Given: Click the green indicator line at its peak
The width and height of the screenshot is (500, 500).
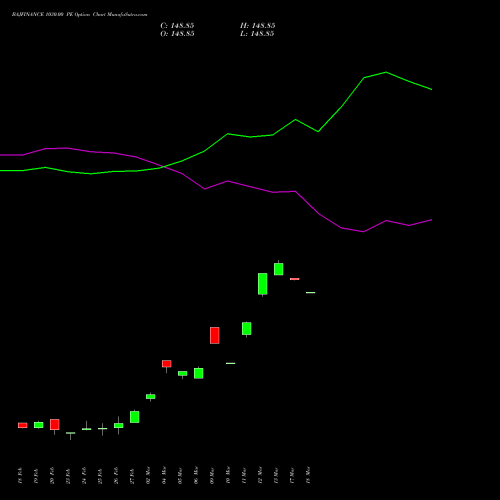Looking at the screenshot, I should pos(386,72).
